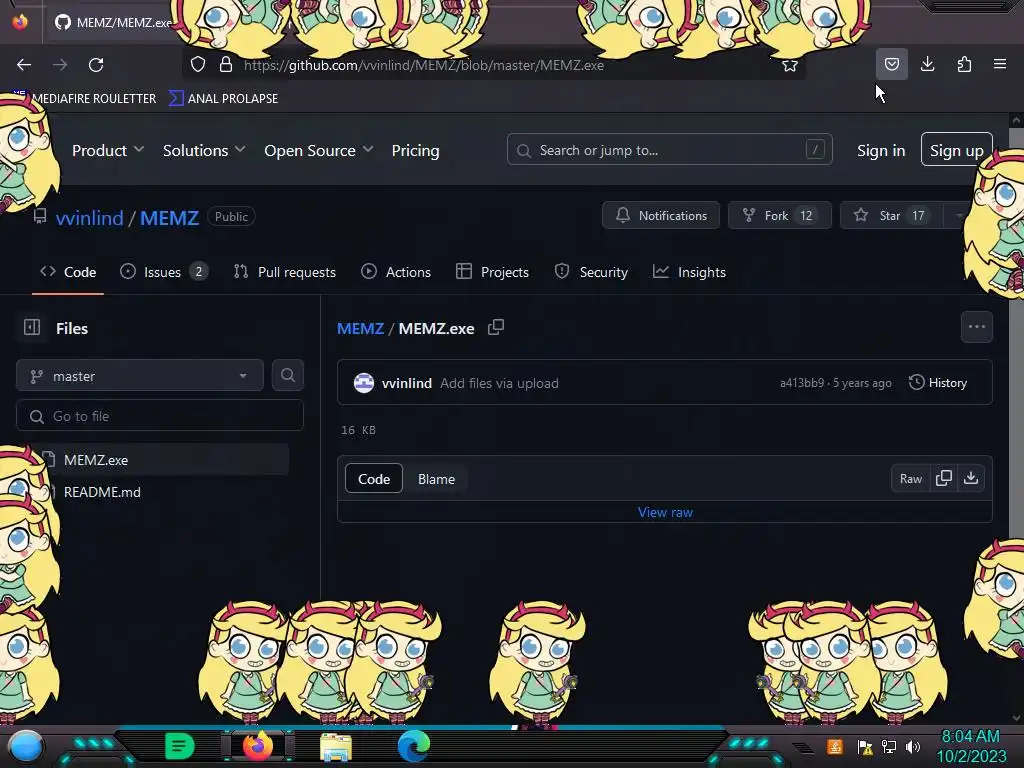Viewport: 1024px width, 768px height.
Task: Expand the Solutions menu
Action: coord(204,150)
